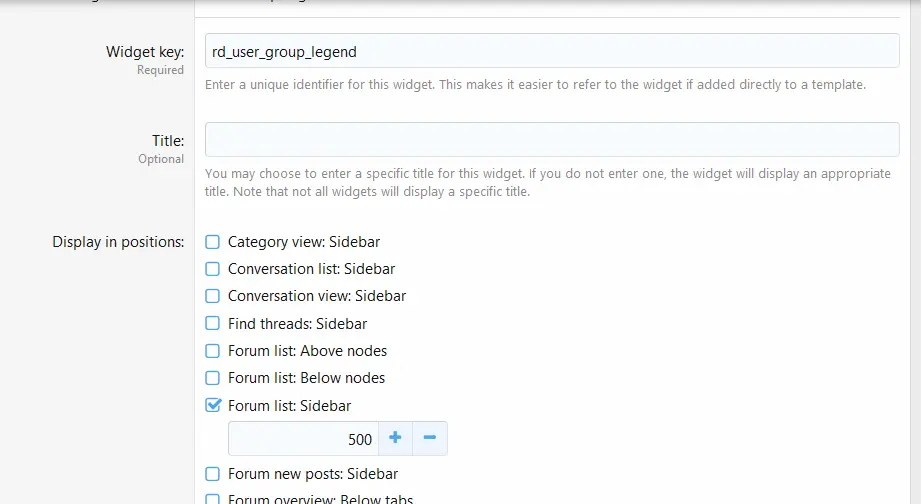
Task: Enable Conversation list: Sidebar position
Action: point(212,269)
